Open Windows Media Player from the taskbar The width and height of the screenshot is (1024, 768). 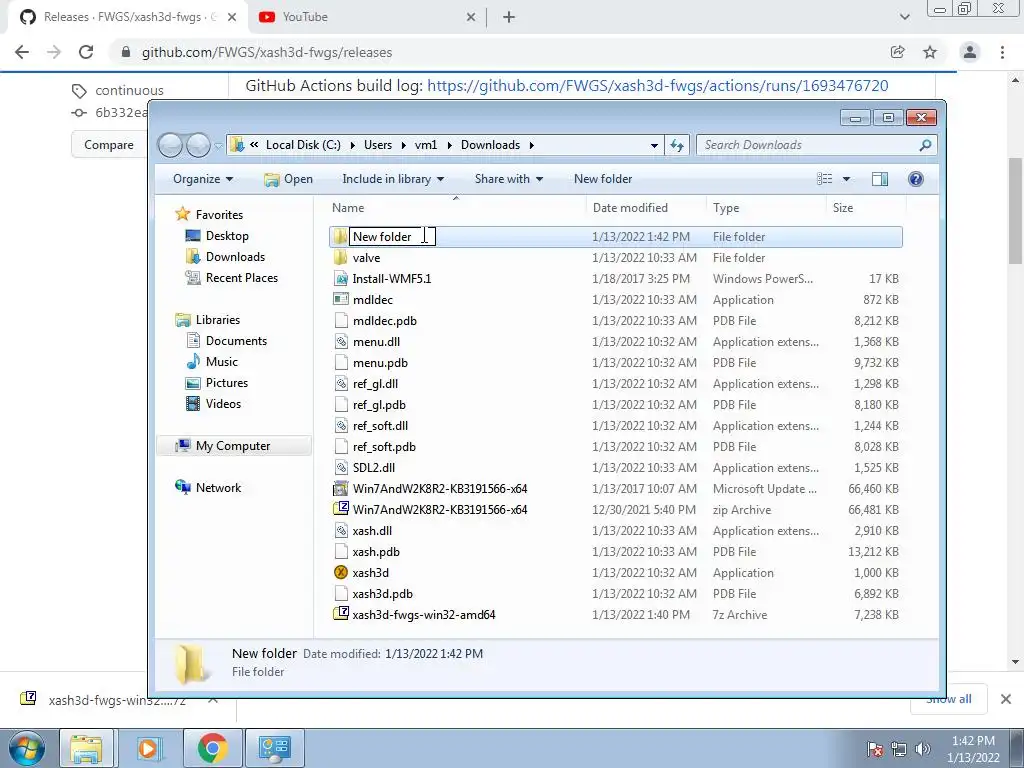click(148, 748)
